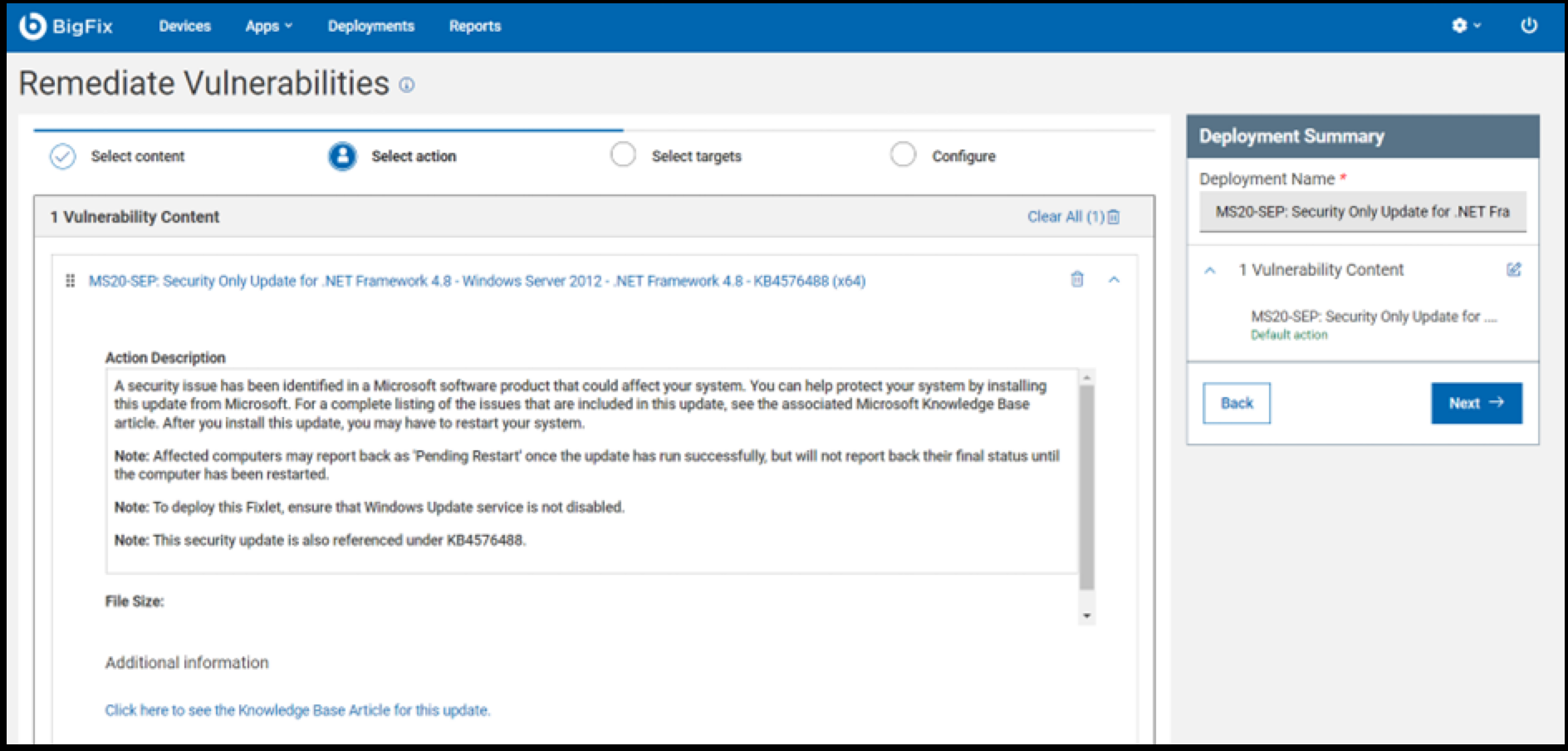The width and height of the screenshot is (1568, 751).
Task: Click the Select content checkmark step
Action: pyautogui.click(x=63, y=156)
